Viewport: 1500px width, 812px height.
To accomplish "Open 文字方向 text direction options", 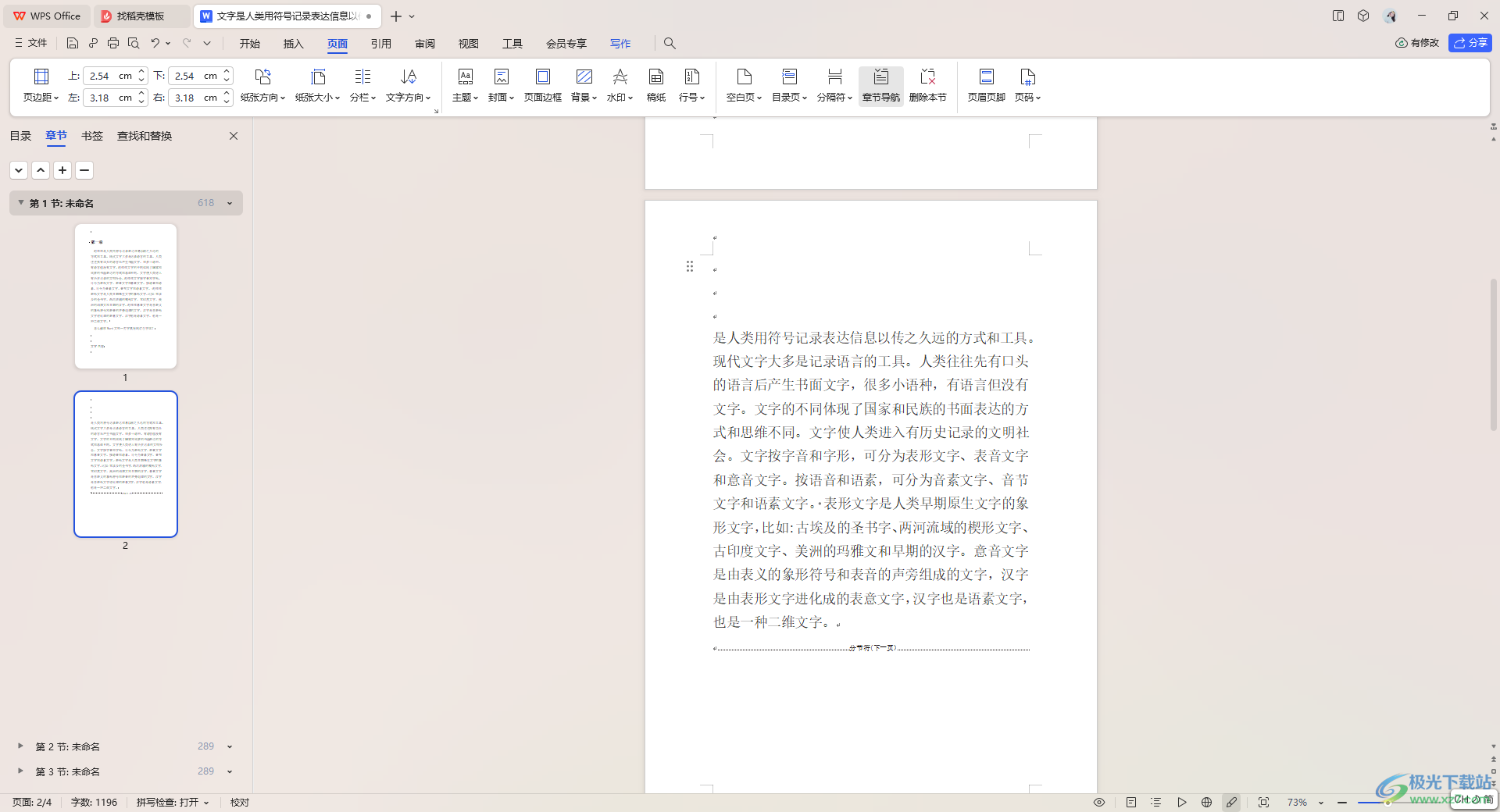I will point(408,86).
